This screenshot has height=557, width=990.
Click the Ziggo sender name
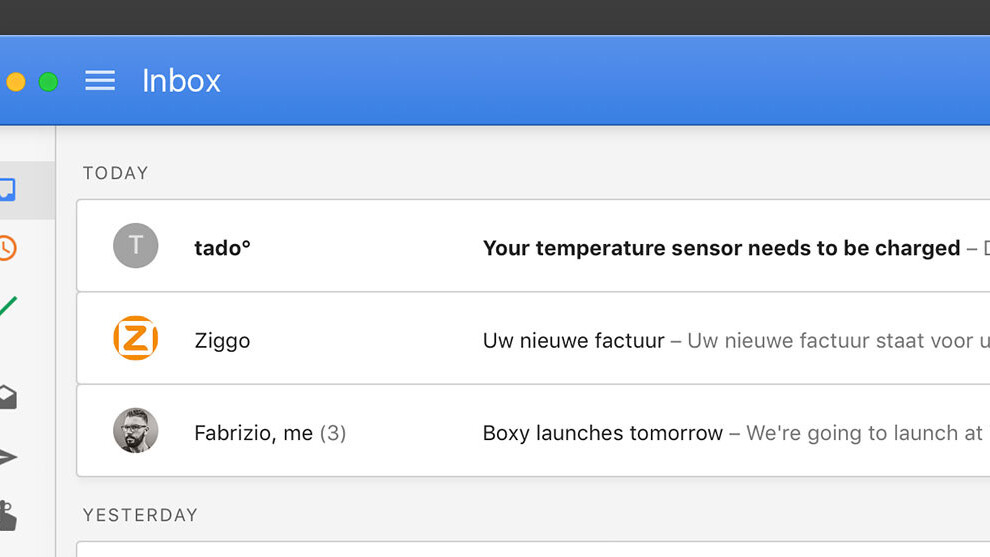[x=222, y=341]
